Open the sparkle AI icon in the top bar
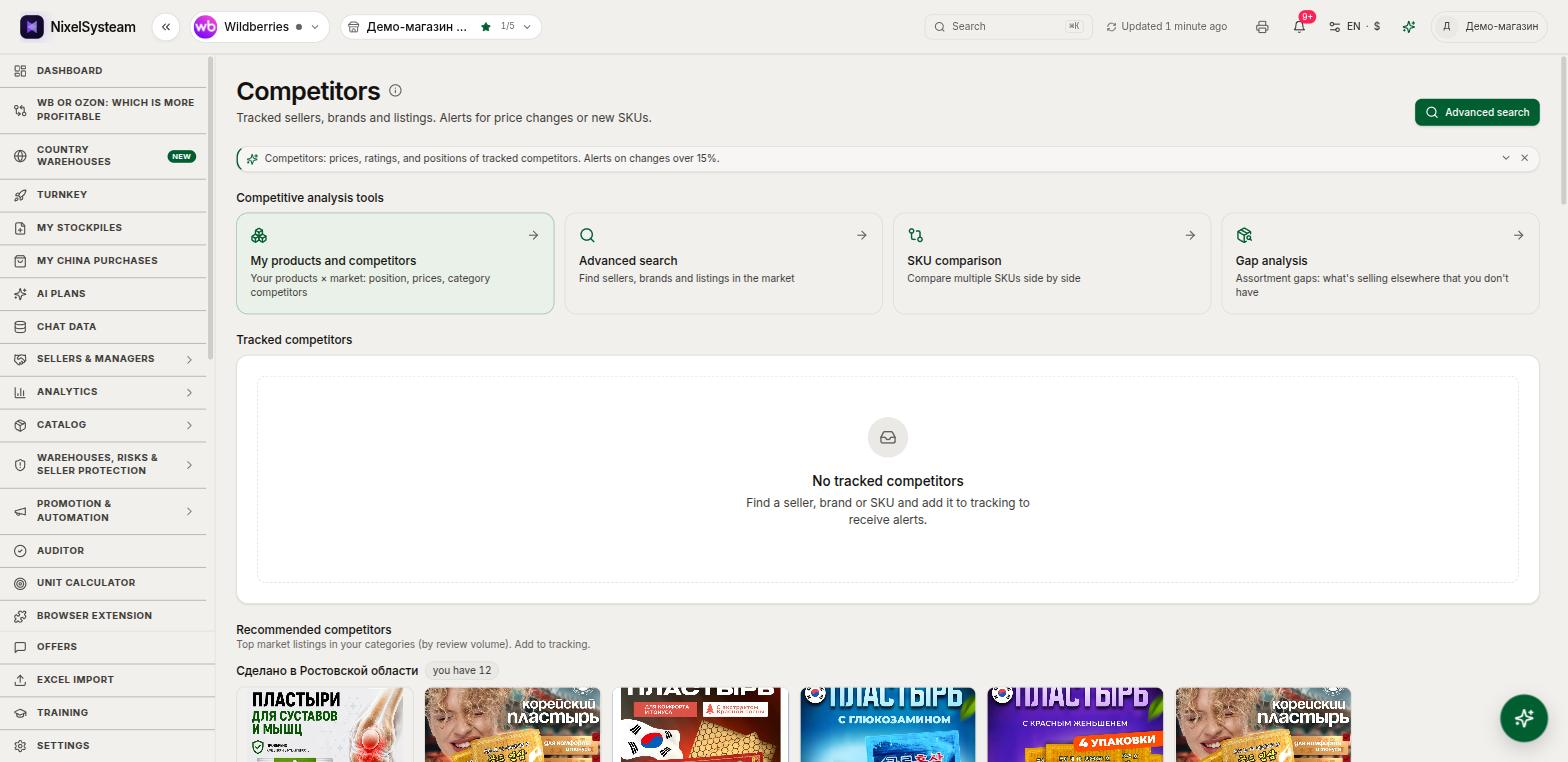Screen dimensions: 1568x762 (x=1409, y=27)
